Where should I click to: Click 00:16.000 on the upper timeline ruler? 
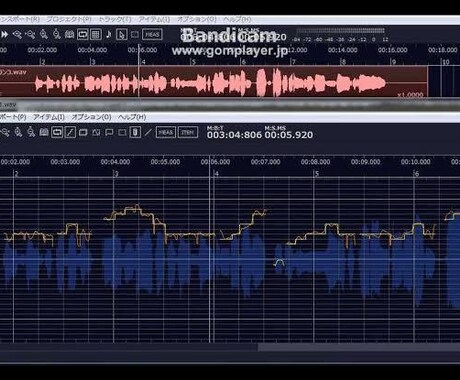click(392, 50)
